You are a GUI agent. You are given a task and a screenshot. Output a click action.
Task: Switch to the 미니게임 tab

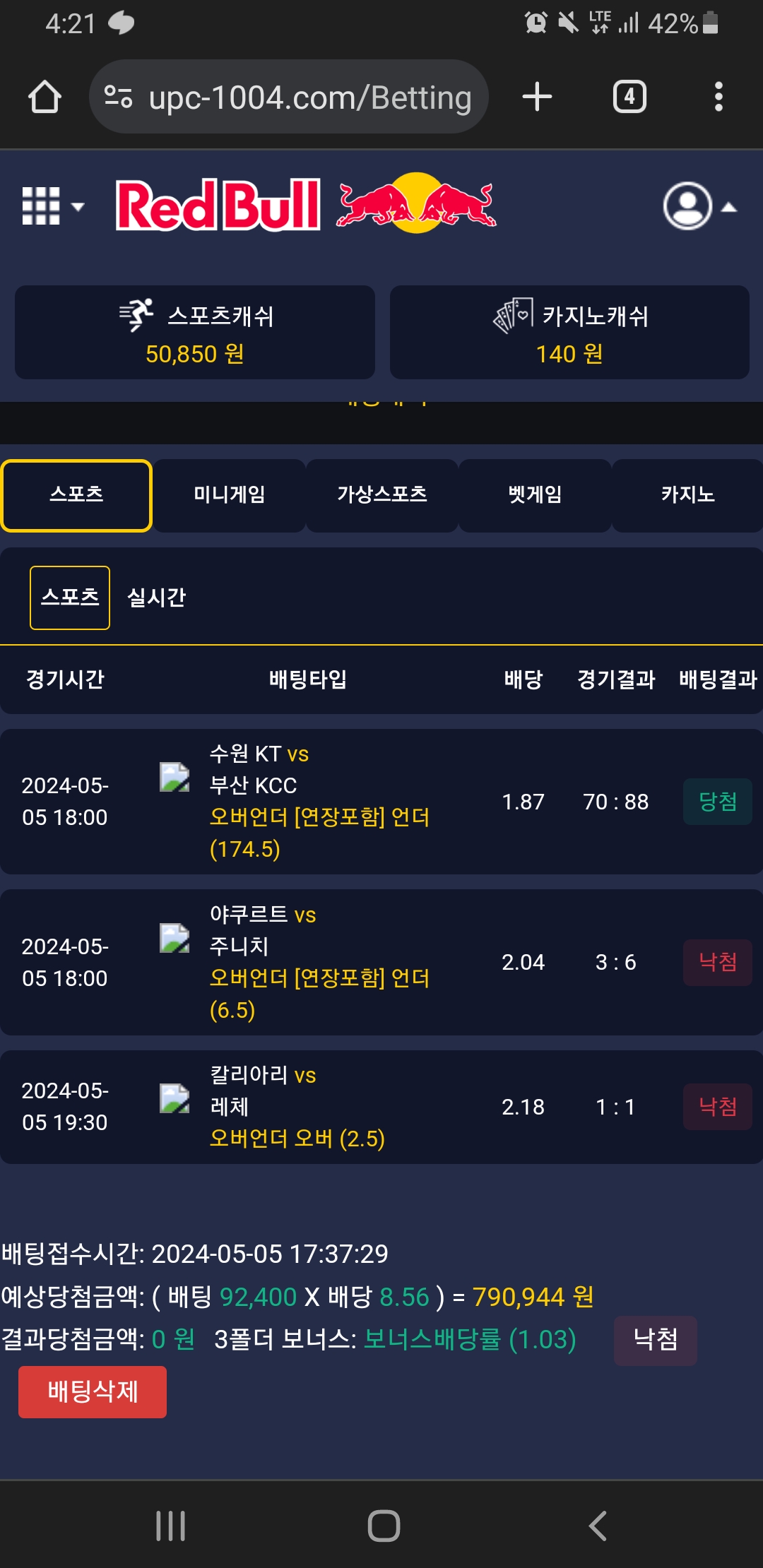pyautogui.click(x=230, y=495)
